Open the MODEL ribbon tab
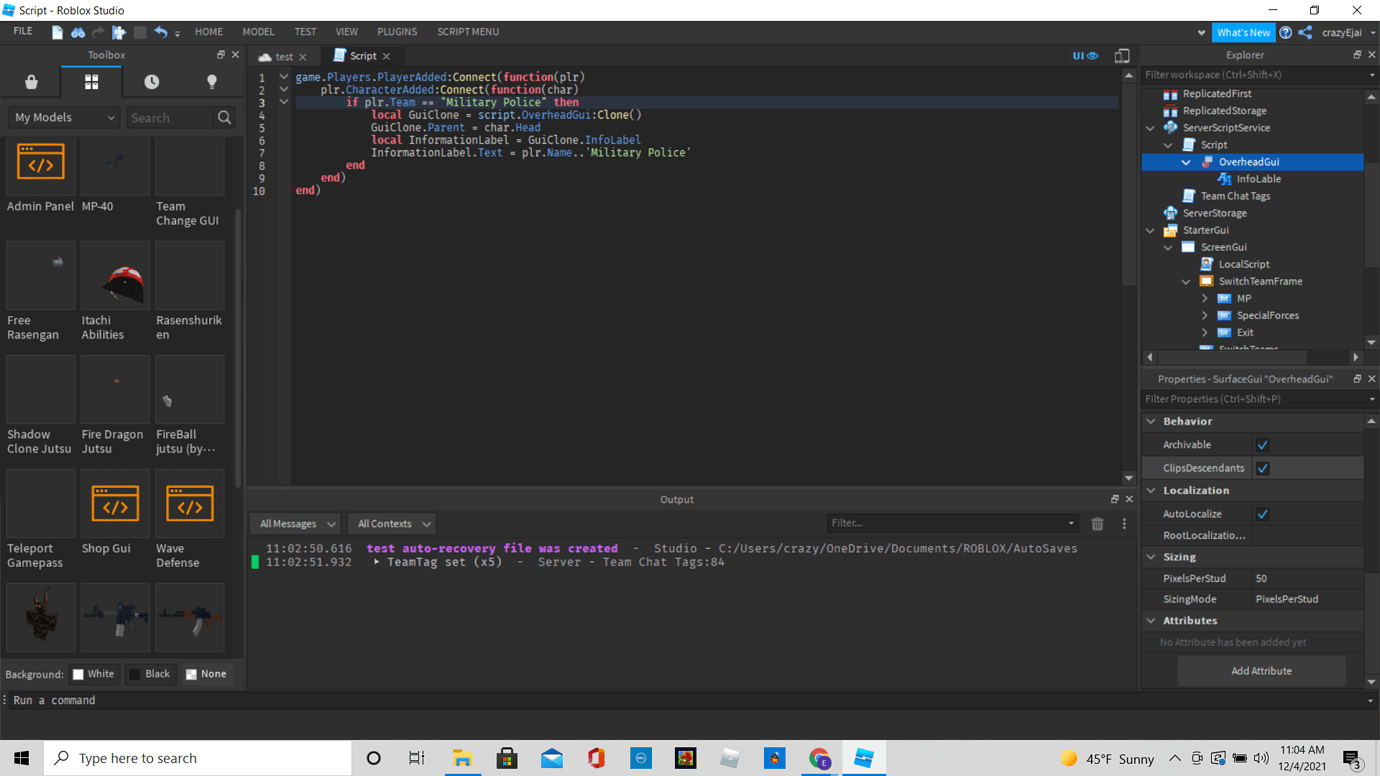1380x776 pixels. click(x=258, y=32)
